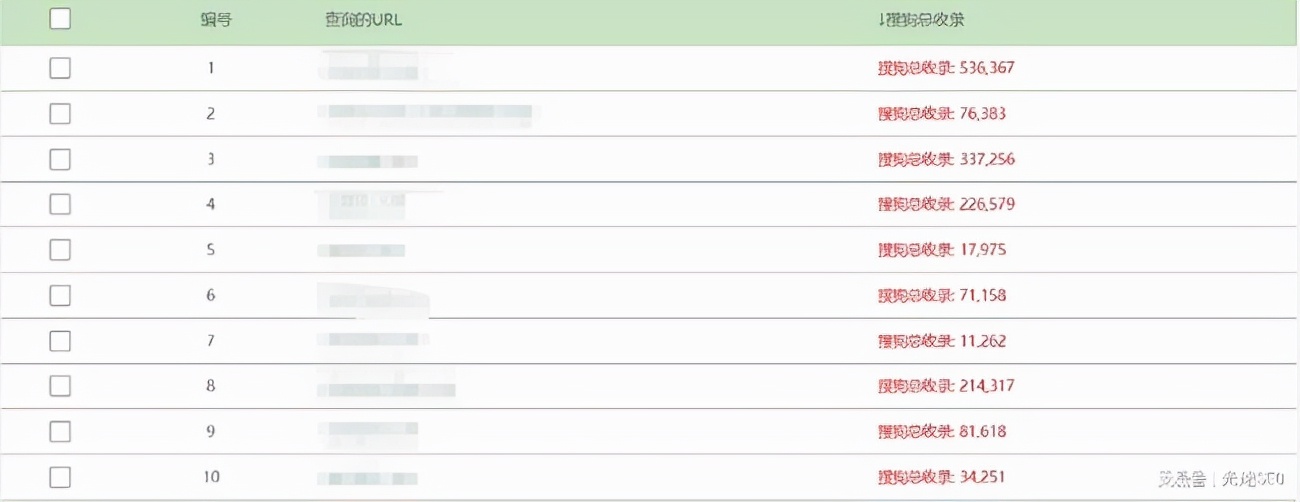Tick the checkbox in row 5
The image size is (1300, 502).
(60, 250)
